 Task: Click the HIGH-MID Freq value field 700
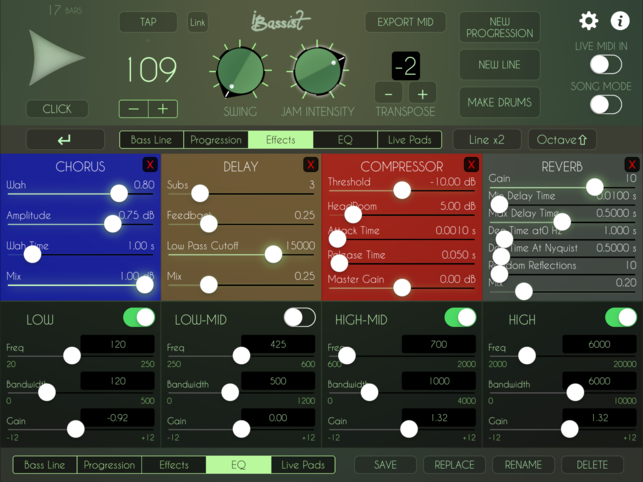coord(439,344)
